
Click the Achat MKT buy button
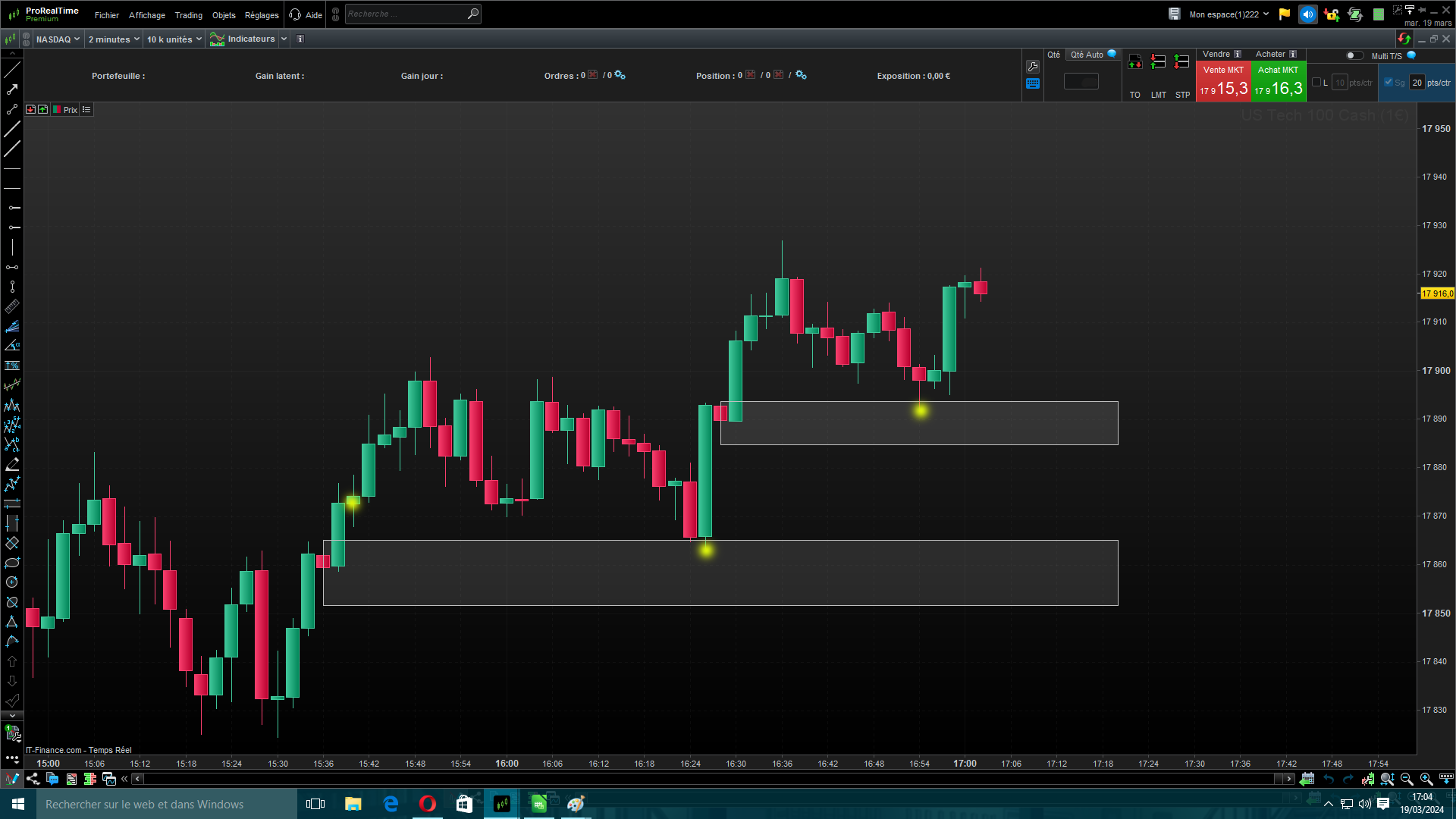[x=1278, y=81]
